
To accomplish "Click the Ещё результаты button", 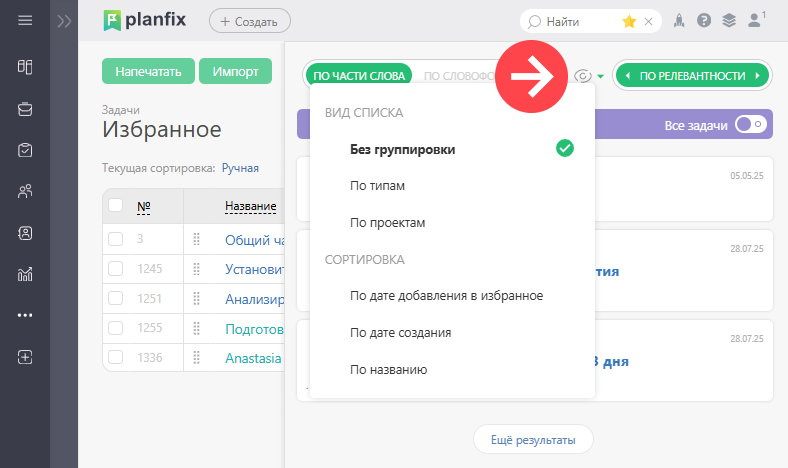I will coord(533,440).
